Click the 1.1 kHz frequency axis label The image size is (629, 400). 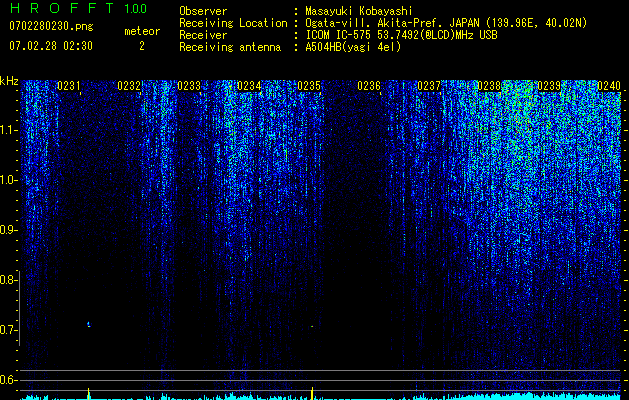pyautogui.click(x=8, y=130)
